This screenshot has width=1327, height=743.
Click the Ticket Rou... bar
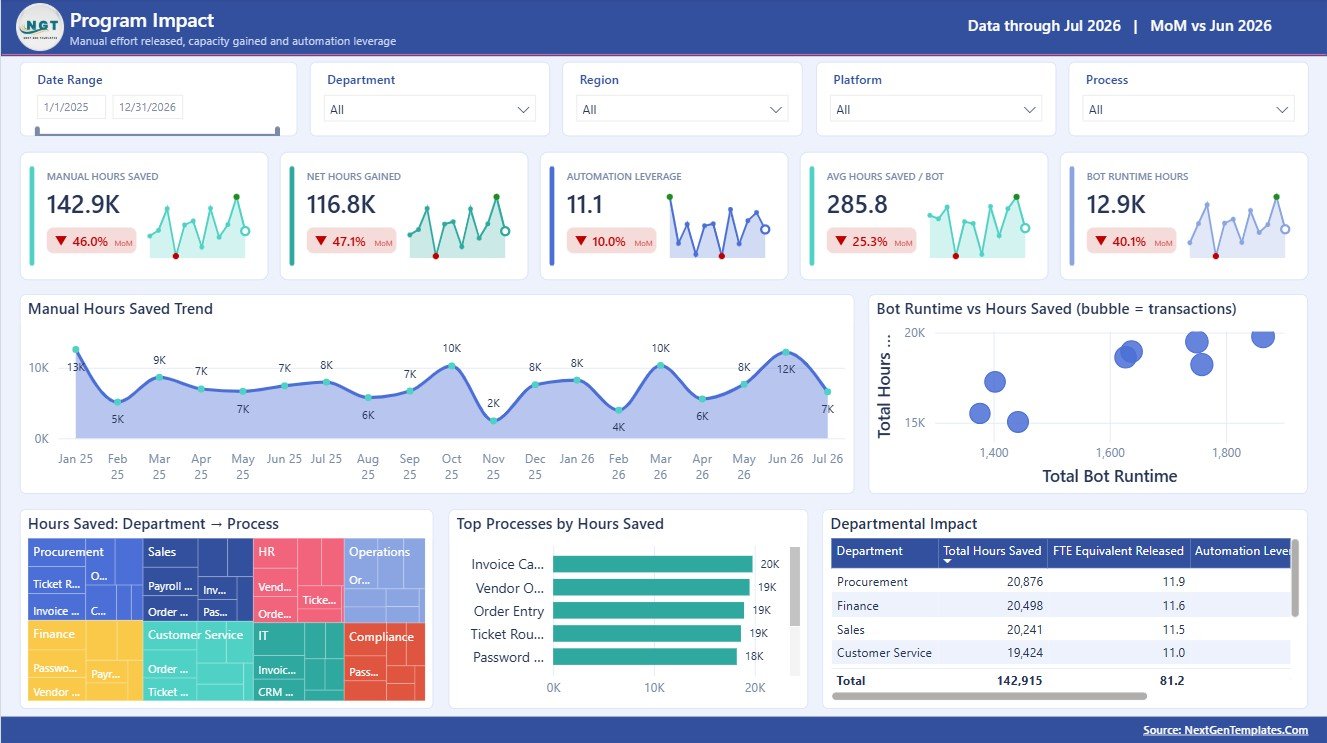647,633
